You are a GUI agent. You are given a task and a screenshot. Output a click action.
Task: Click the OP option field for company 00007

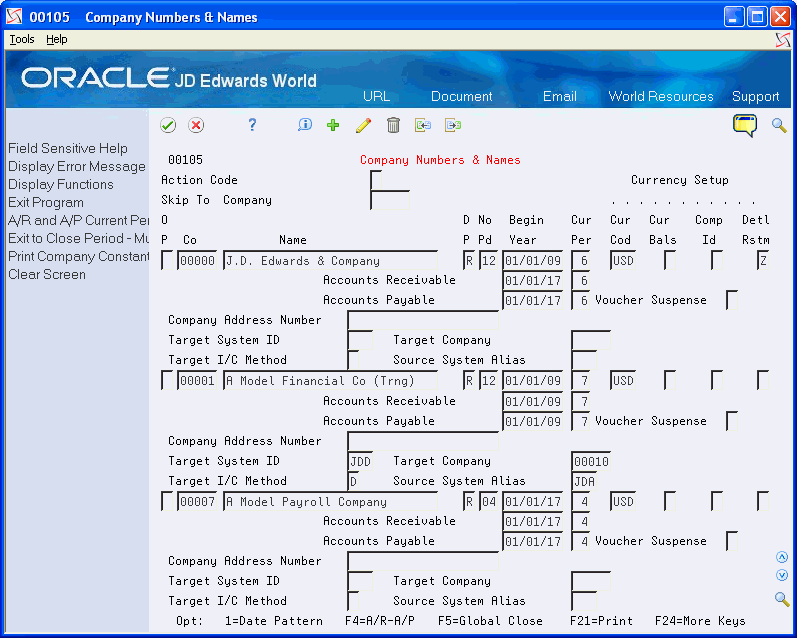[x=167, y=501]
